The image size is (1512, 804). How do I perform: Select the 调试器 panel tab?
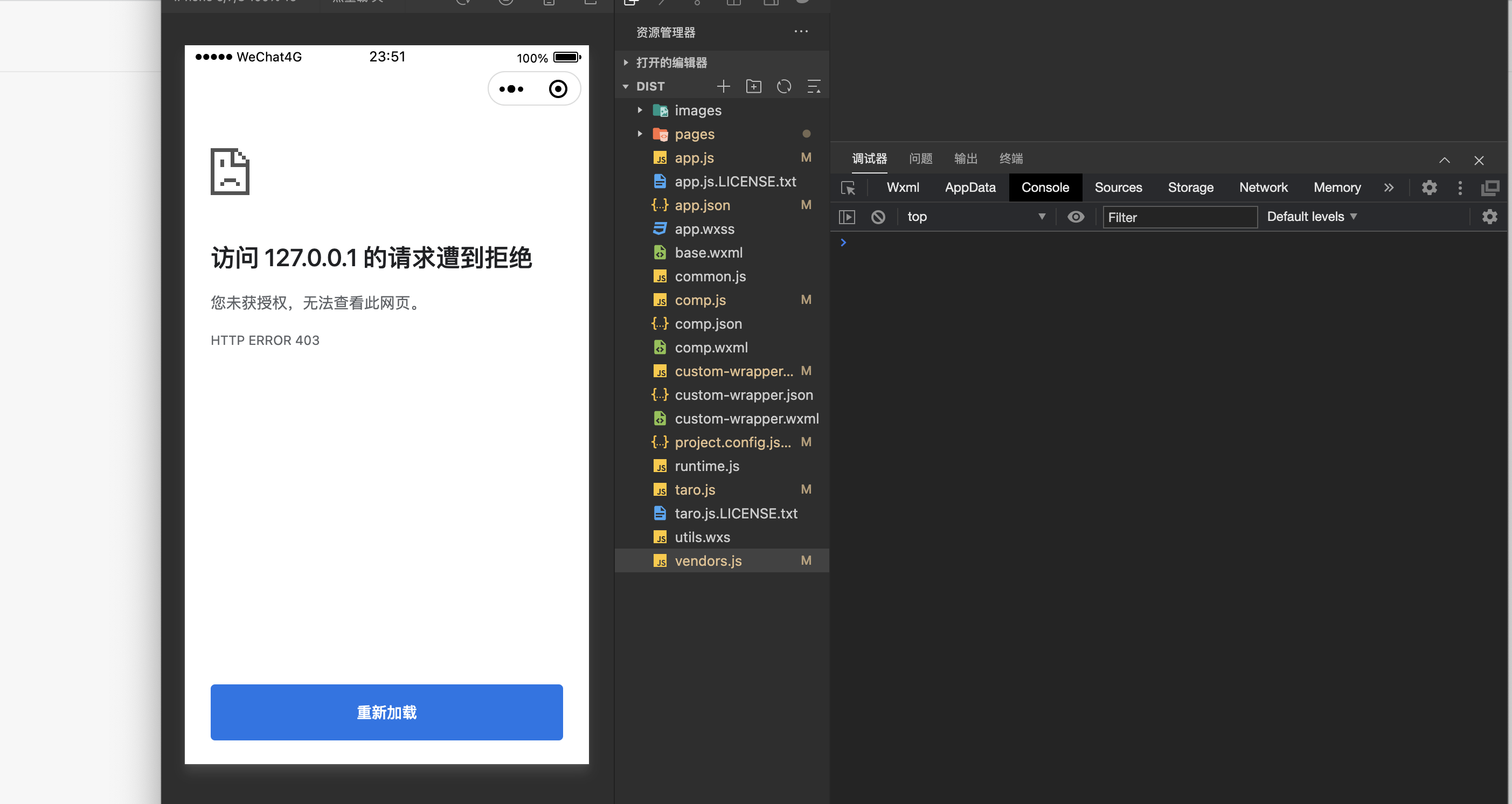click(869, 158)
